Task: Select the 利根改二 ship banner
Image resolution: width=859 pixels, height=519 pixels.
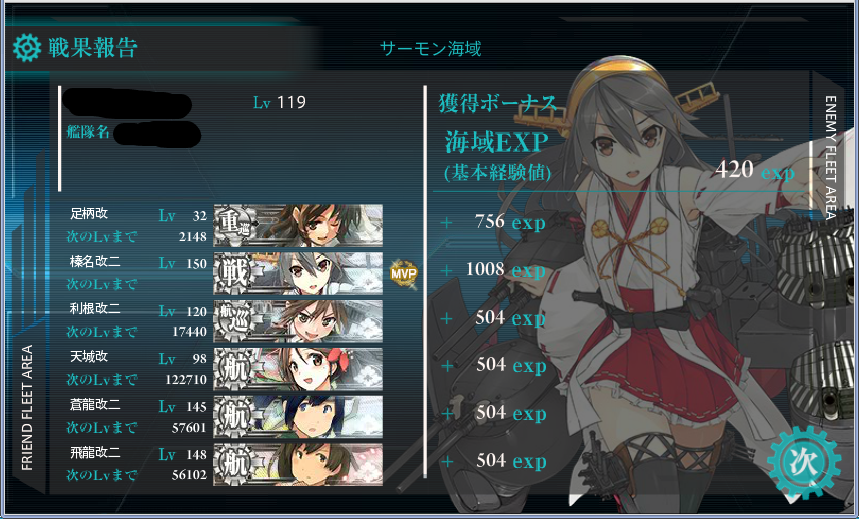Action: [298, 321]
